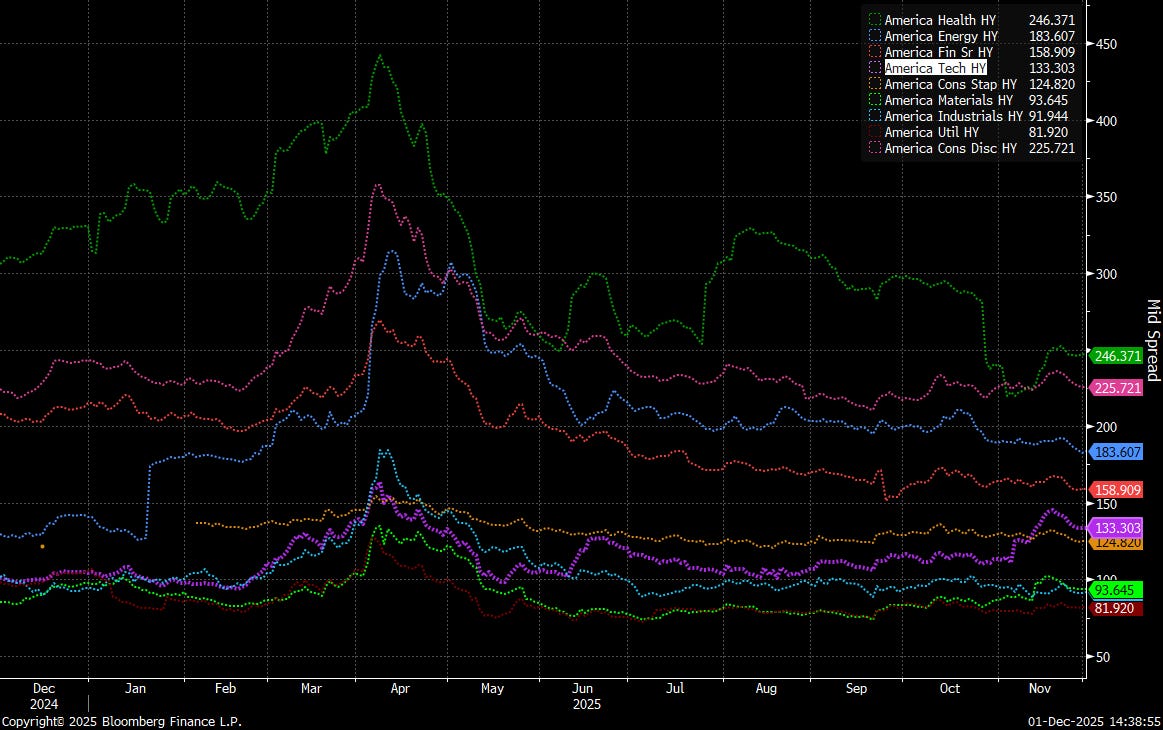The width and height of the screenshot is (1163, 730).
Task: Click the red 158.909 axis value tag
Action: click(1116, 490)
